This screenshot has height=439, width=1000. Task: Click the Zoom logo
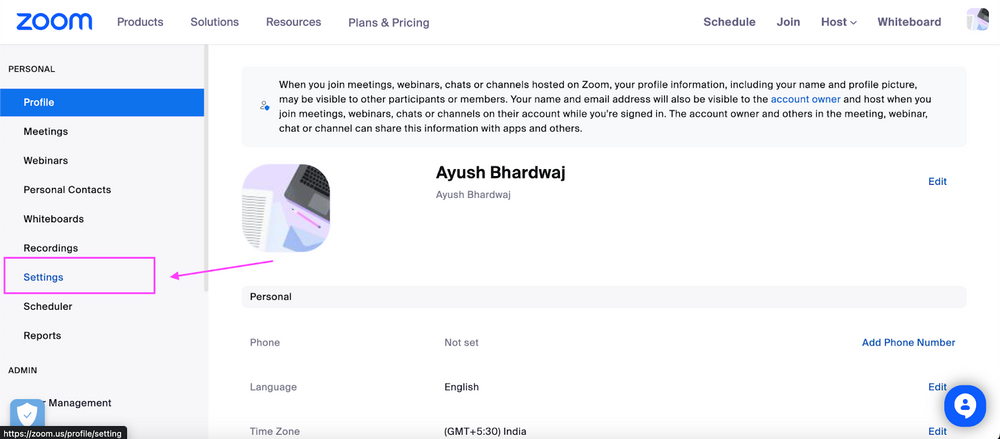(54, 22)
